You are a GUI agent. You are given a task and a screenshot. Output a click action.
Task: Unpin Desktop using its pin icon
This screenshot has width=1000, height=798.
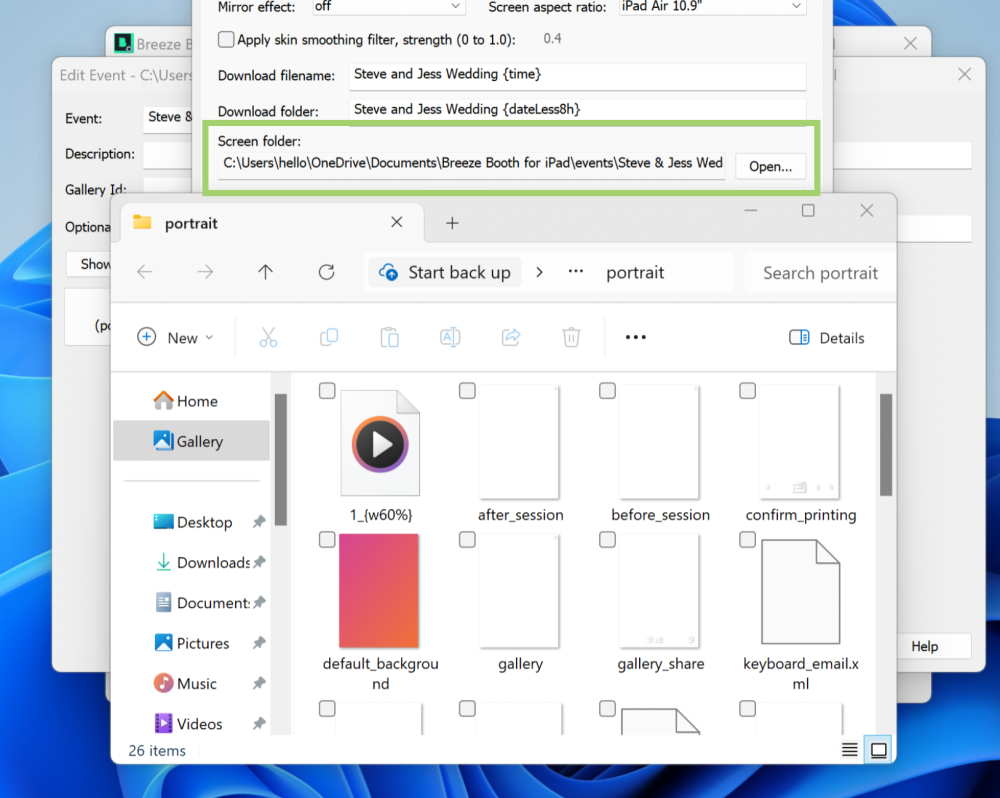point(258,522)
